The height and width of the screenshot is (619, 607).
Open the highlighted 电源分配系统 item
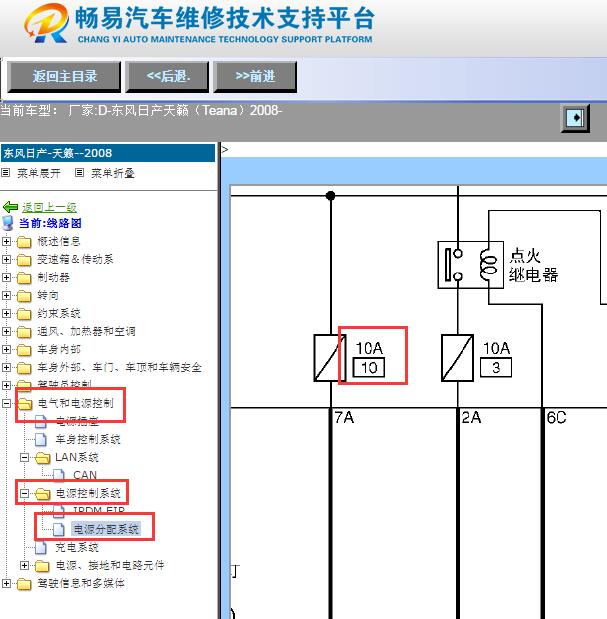click(x=106, y=529)
